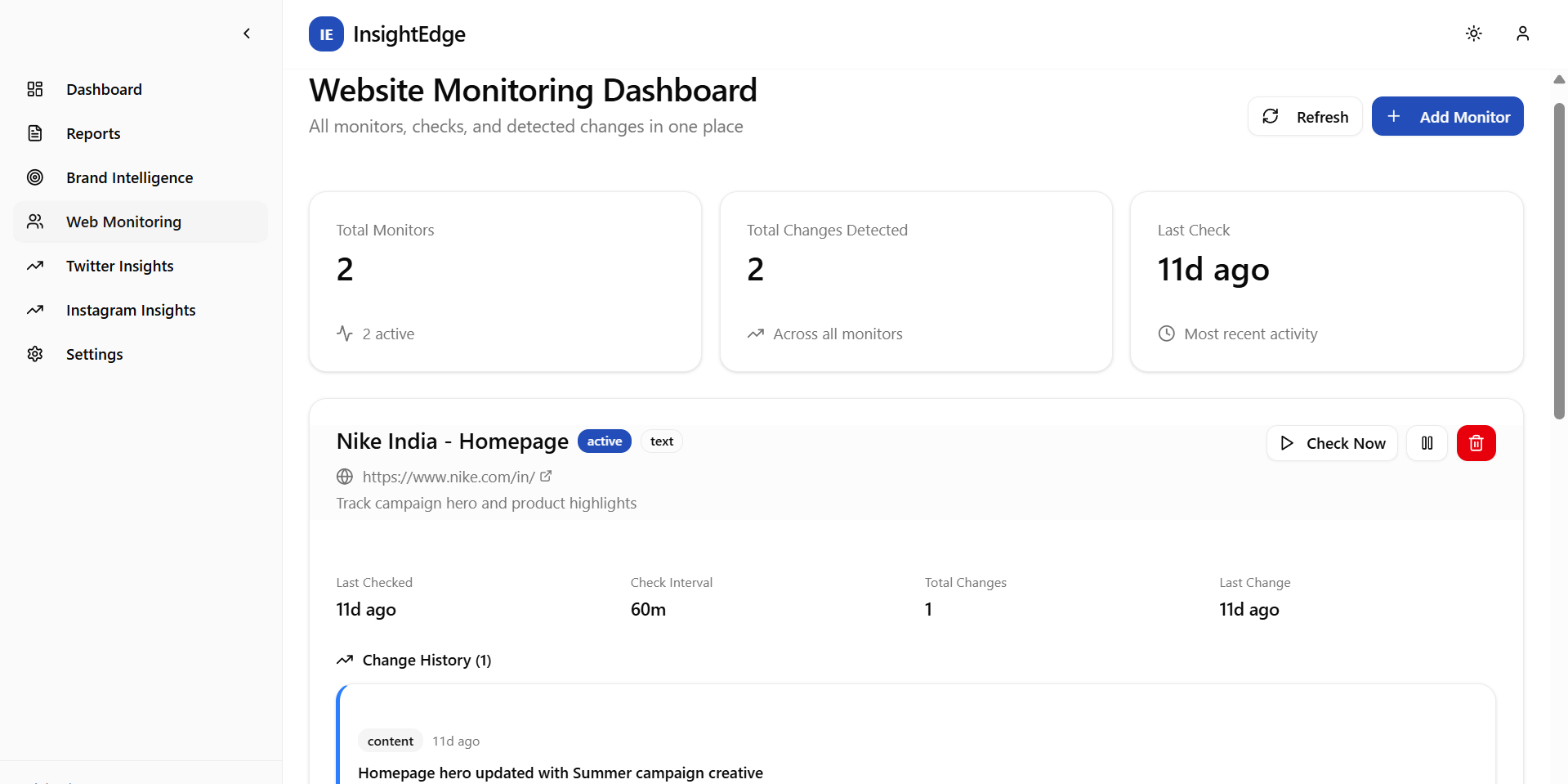
Task: Open the Dashboard grid icon
Action: pyautogui.click(x=35, y=89)
